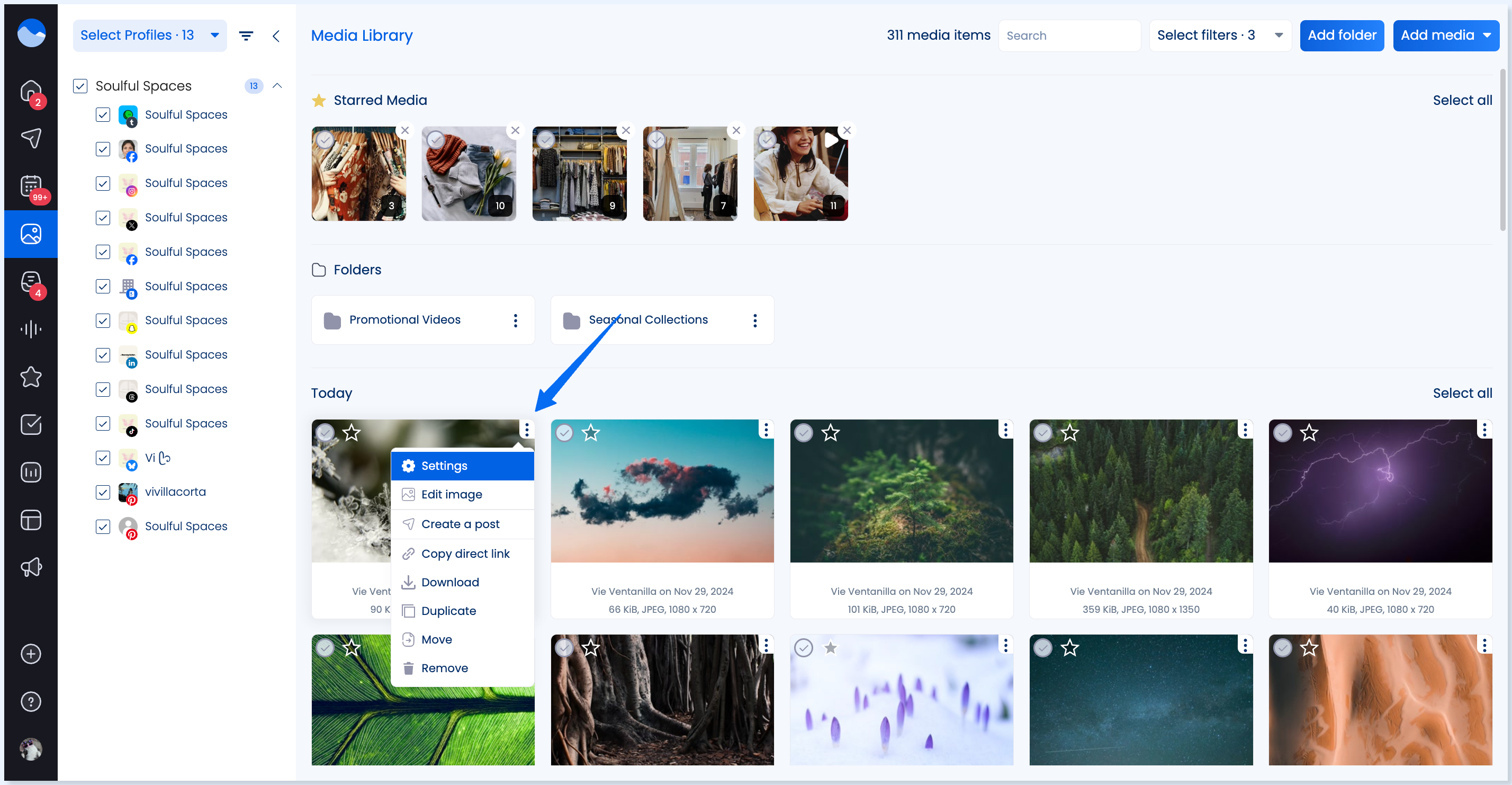Image resolution: width=1512 pixels, height=785 pixels.
Task: Click Select all for Starred Media
Action: tap(1462, 101)
